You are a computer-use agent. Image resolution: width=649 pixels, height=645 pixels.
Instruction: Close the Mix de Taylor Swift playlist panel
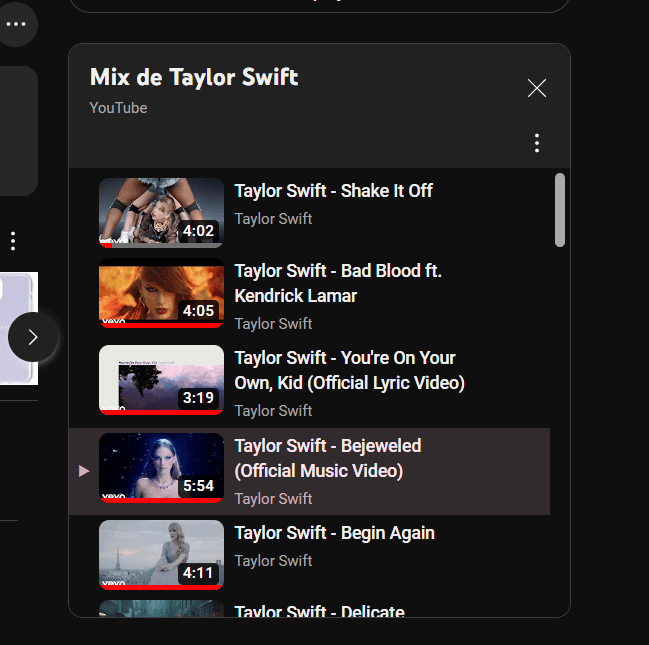(537, 88)
